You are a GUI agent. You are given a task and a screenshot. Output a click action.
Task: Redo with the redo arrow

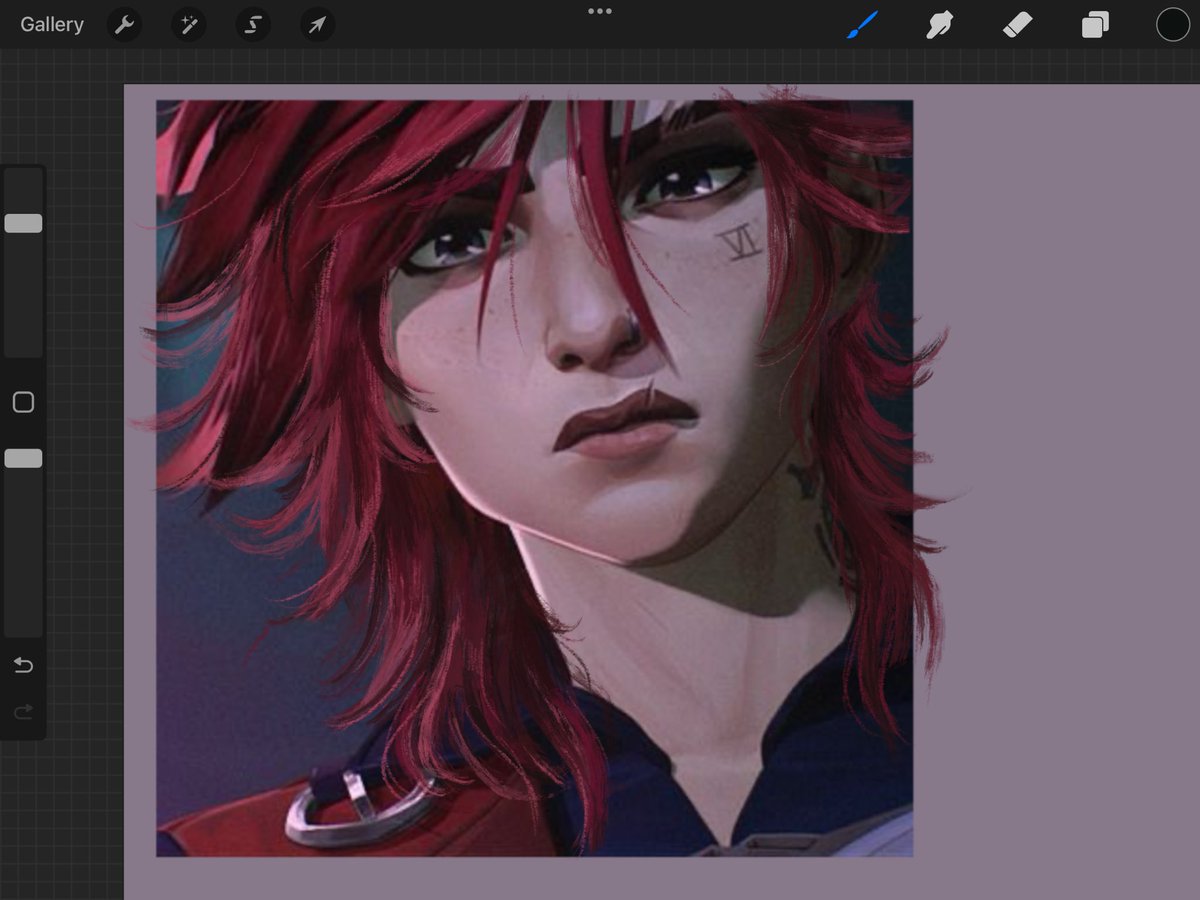(x=23, y=712)
